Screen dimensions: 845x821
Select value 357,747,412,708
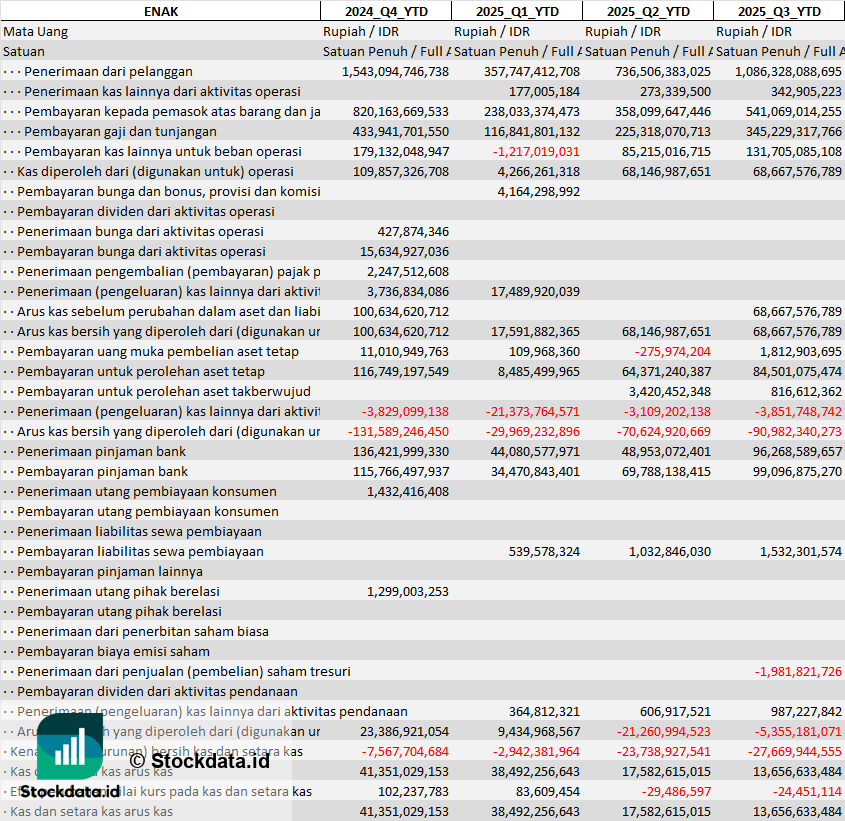[x=532, y=72]
